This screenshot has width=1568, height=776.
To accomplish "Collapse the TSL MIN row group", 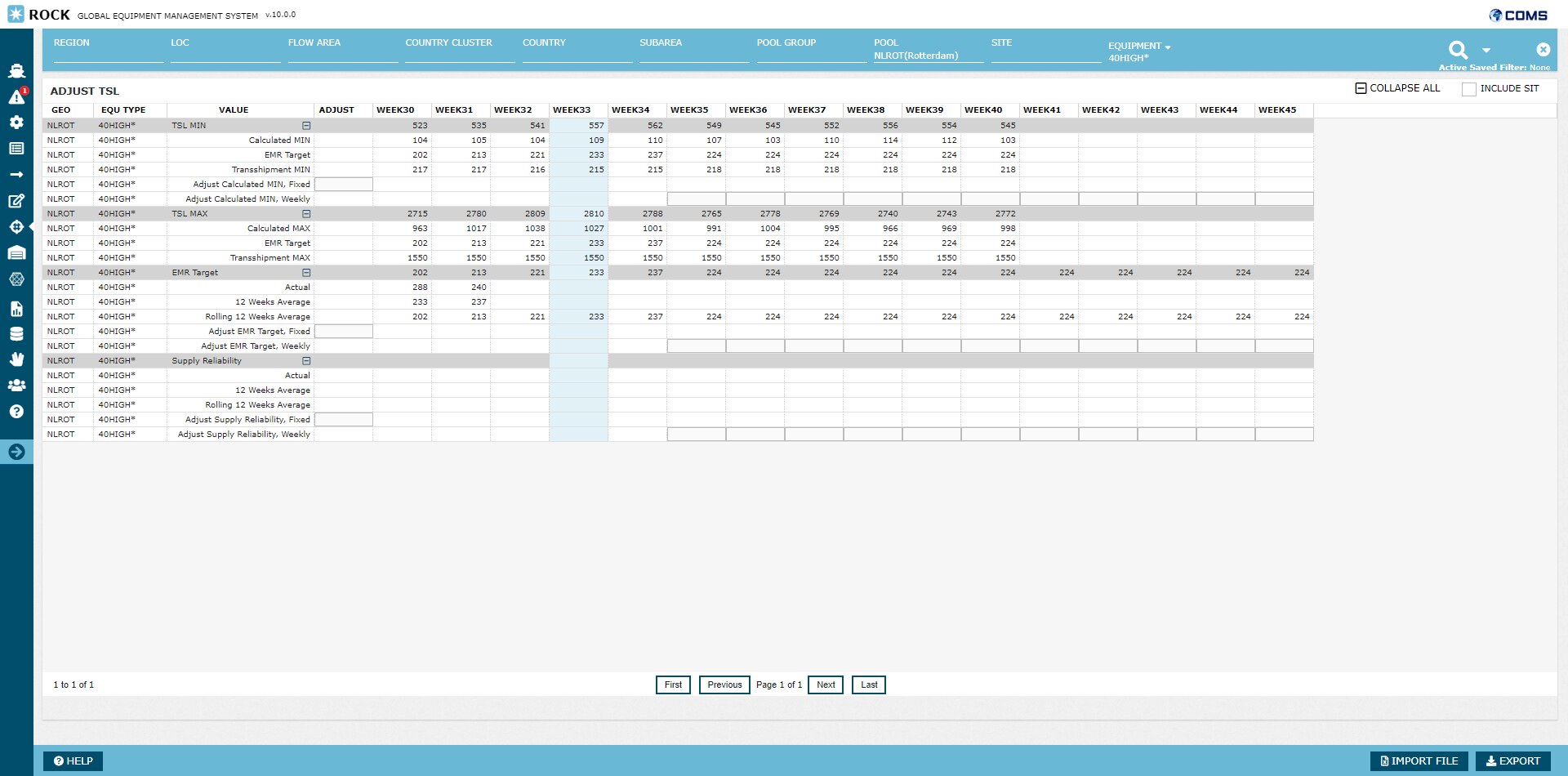I will [x=306, y=126].
